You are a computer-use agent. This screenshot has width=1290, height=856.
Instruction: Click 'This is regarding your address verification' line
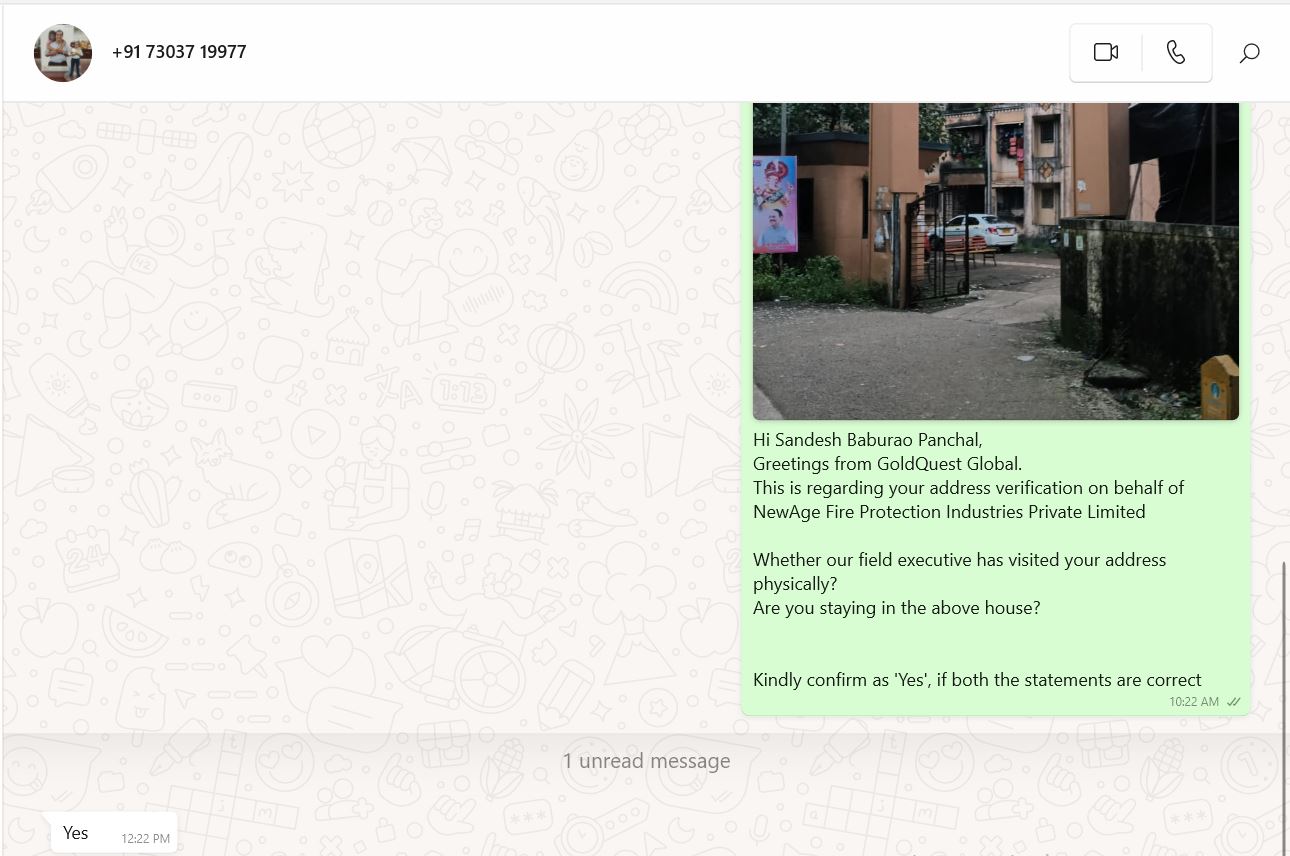pos(968,488)
